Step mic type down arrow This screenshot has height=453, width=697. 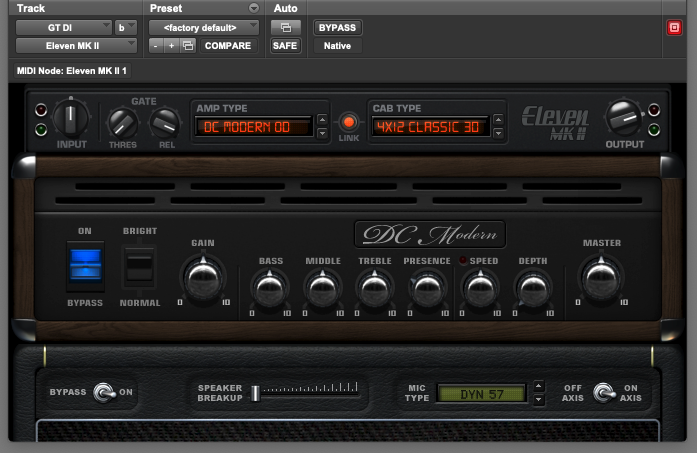[538, 400]
